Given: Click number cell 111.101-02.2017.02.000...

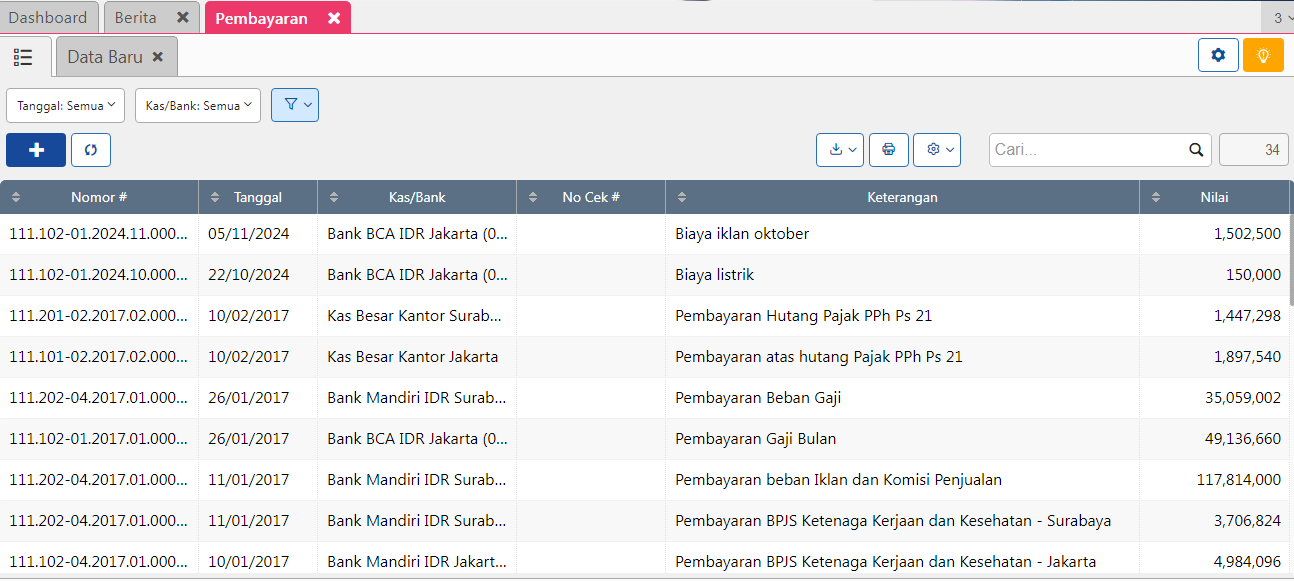Looking at the screenshot, I should pos(99,357).
